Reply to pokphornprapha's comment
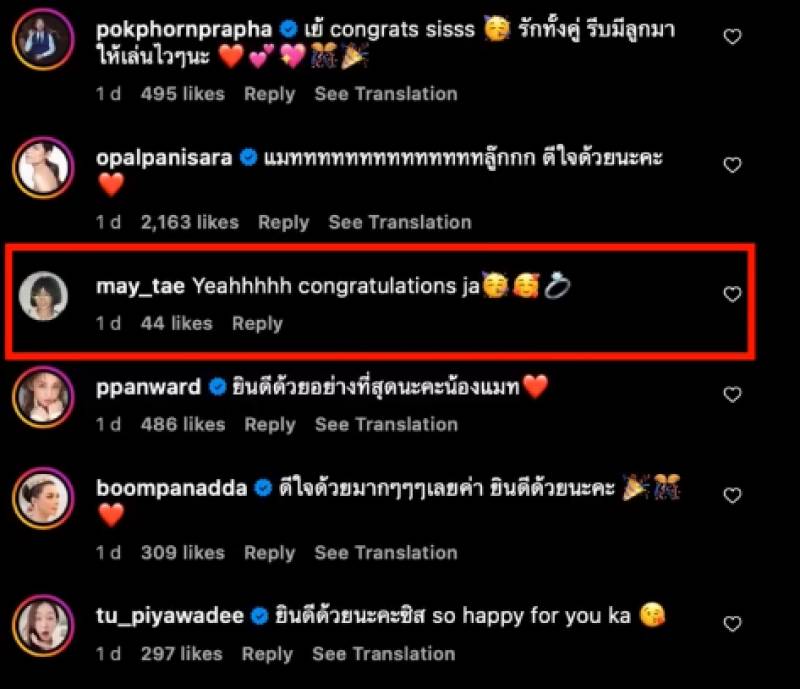Image resolution: width=800 pixels, height=689 pixels. (269, 94)
